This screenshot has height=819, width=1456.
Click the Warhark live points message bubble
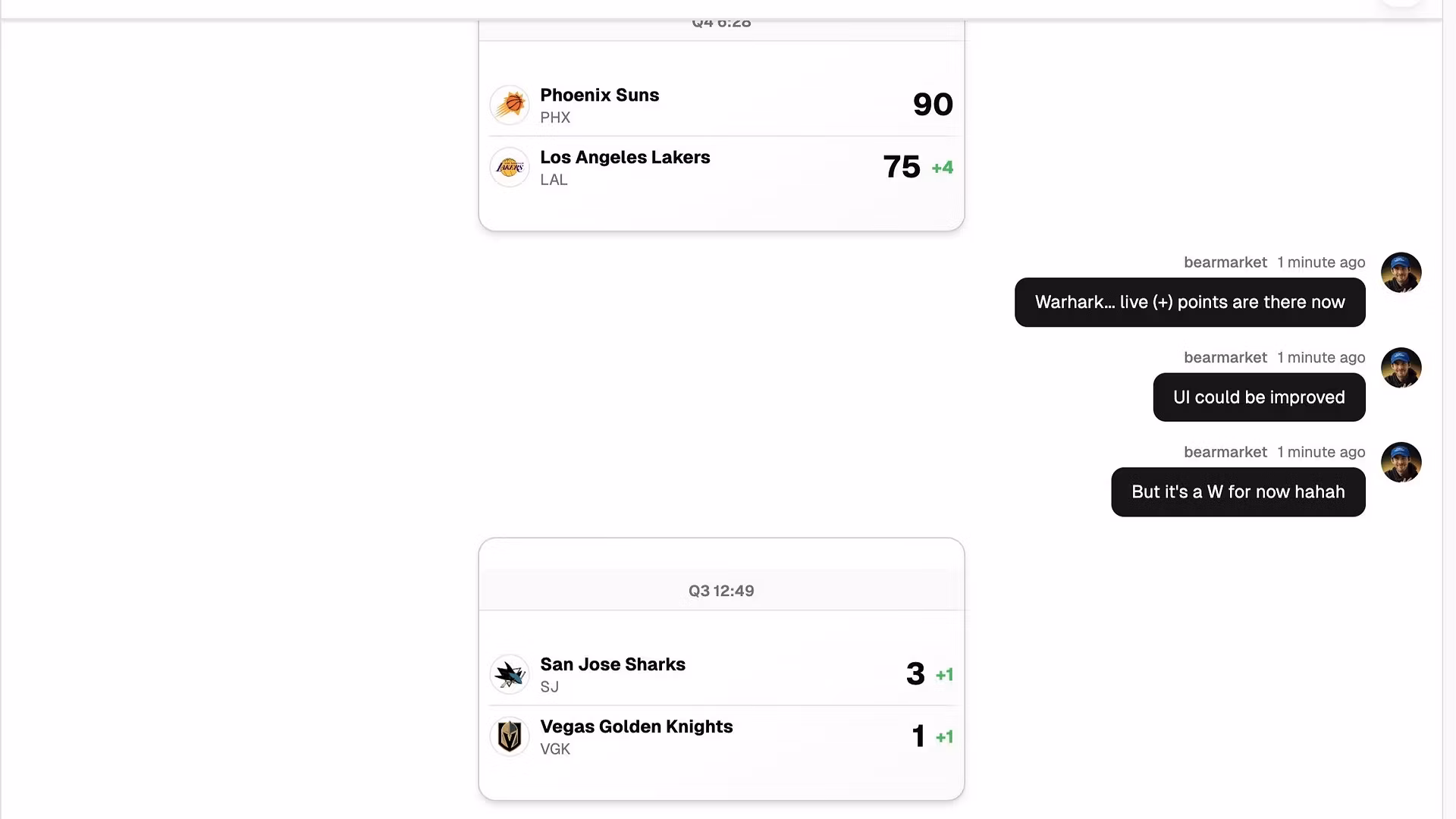coord(1189,303)
